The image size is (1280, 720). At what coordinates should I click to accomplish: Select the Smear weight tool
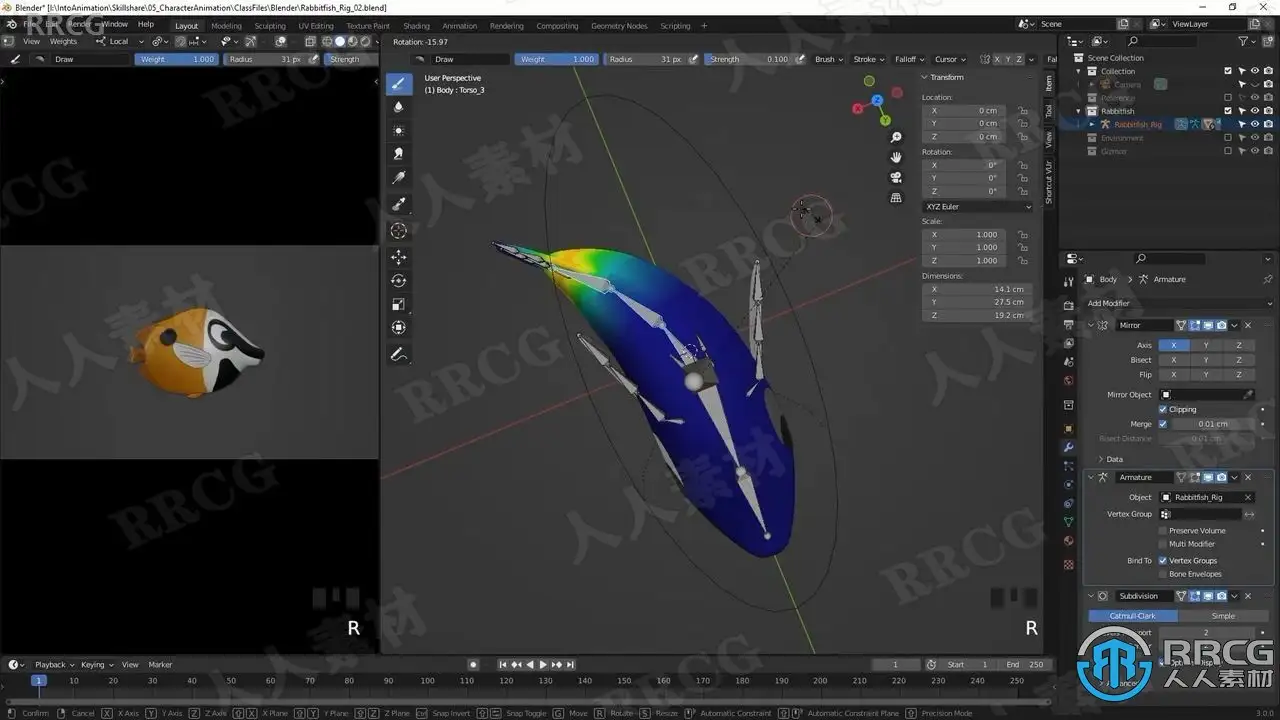click(399, 154)
